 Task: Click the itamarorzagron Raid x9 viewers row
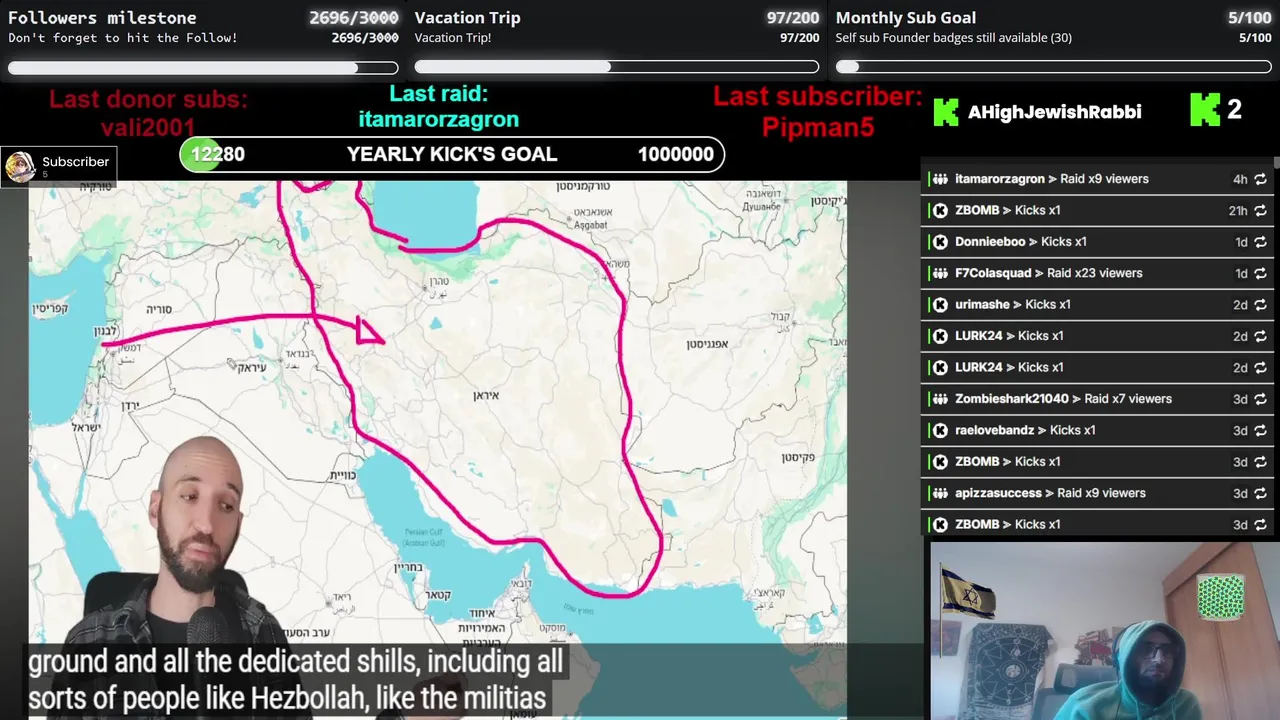coord(1097,179)
